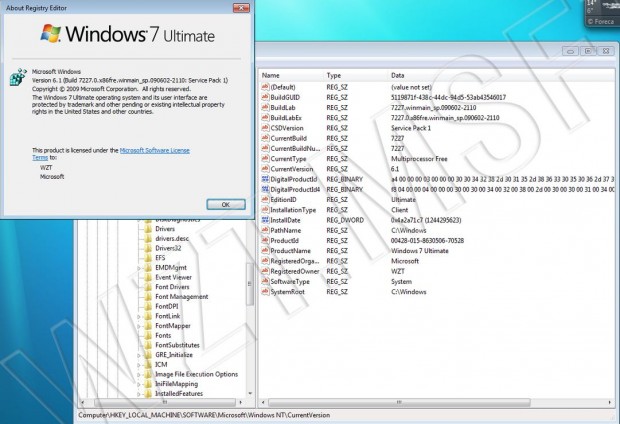The image size is (620, 424).
Task: Select the (Default) value string icon
Action: coord(265,87)
